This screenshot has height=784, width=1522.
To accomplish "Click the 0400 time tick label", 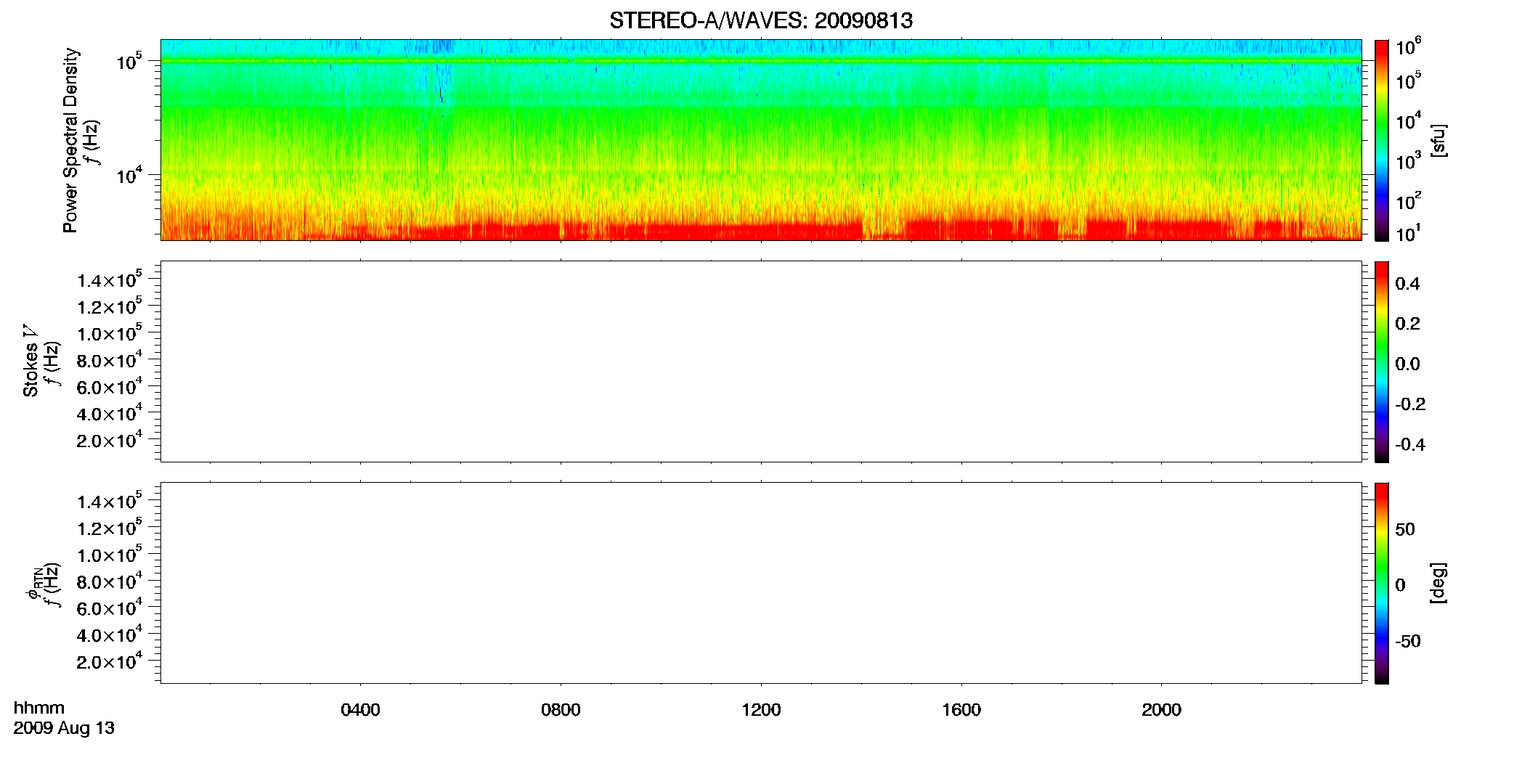I will (360, 710).
